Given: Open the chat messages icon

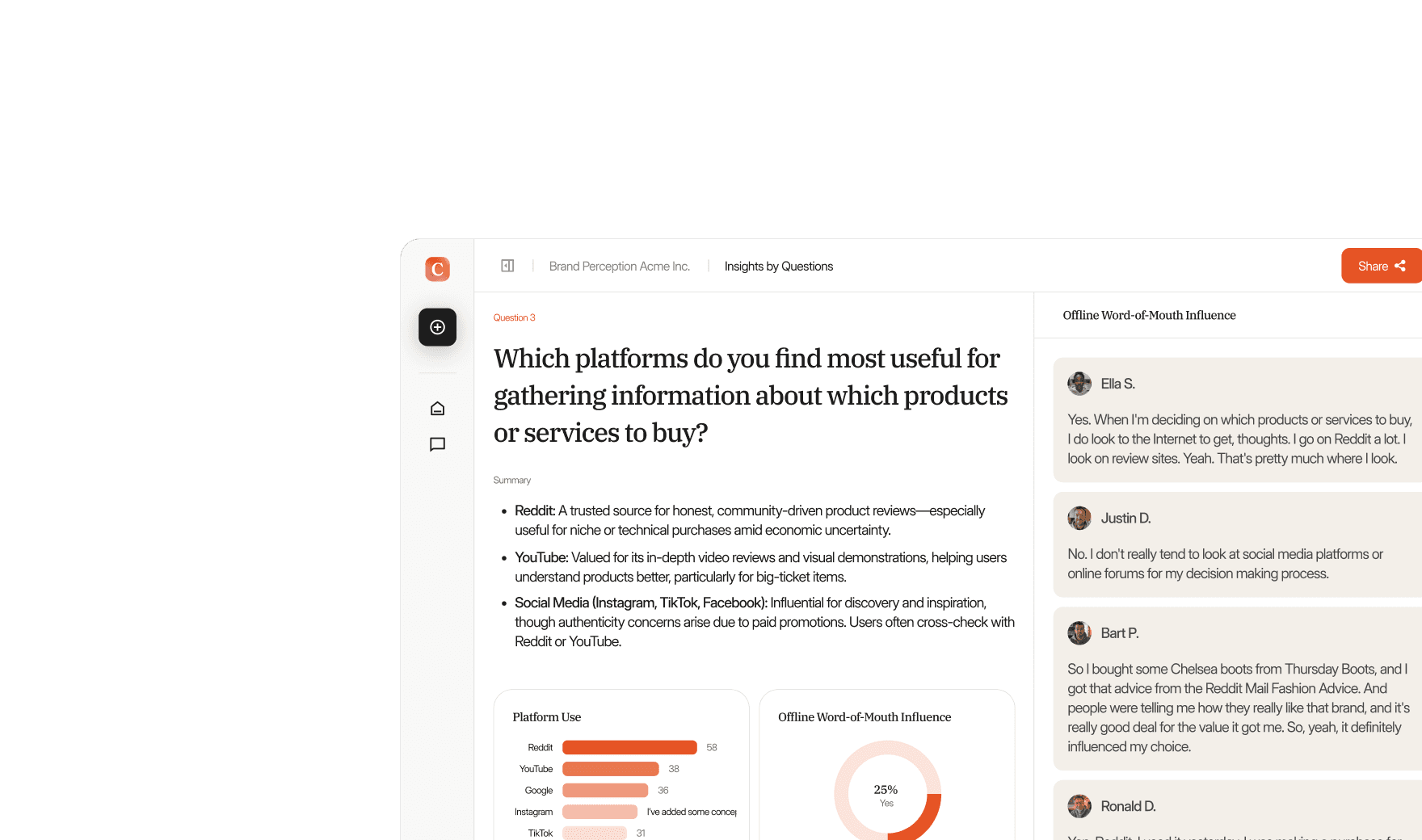Looking at the screenshot, I should pyautogui.click(x=437, y=444).
